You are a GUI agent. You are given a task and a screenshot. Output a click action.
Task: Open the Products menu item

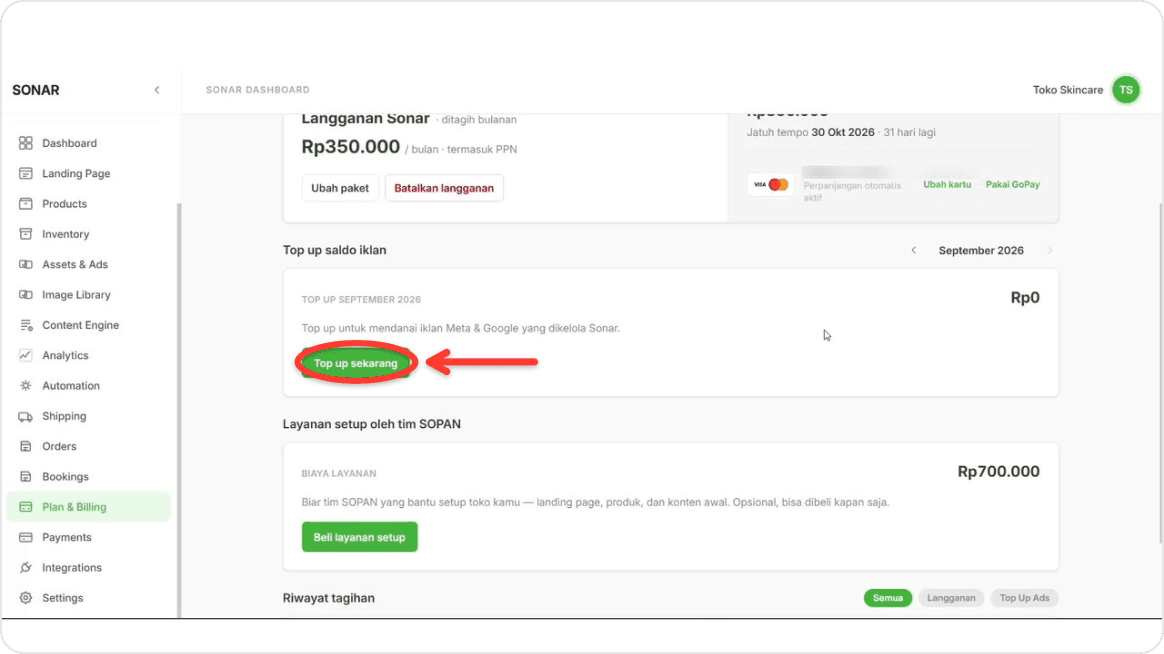tap(88, 203)
